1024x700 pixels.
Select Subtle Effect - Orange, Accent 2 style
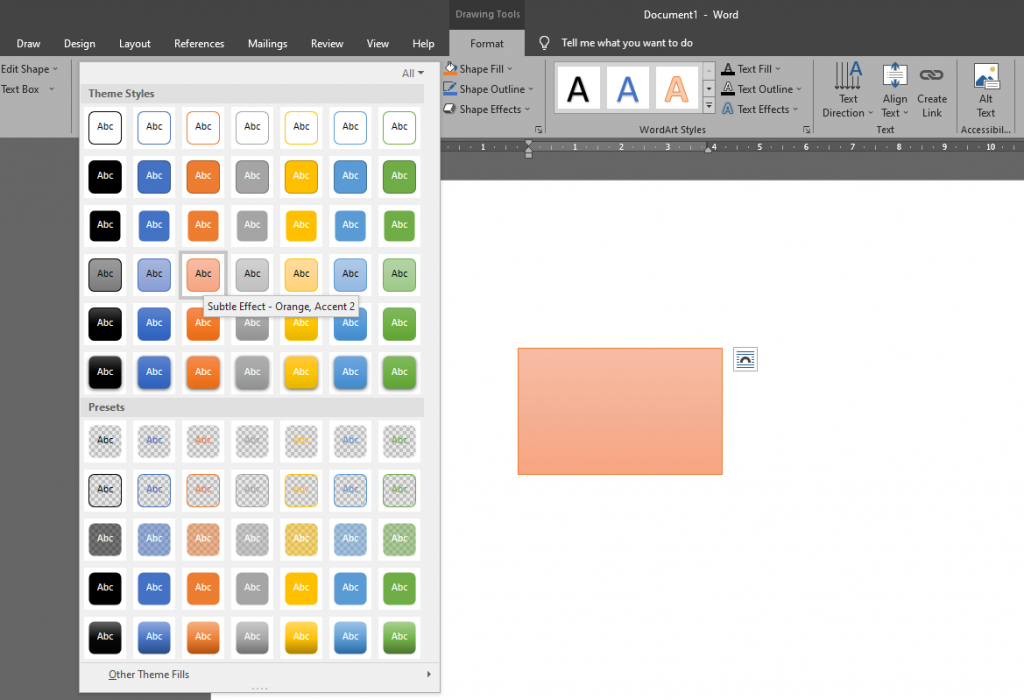[203, 274]
